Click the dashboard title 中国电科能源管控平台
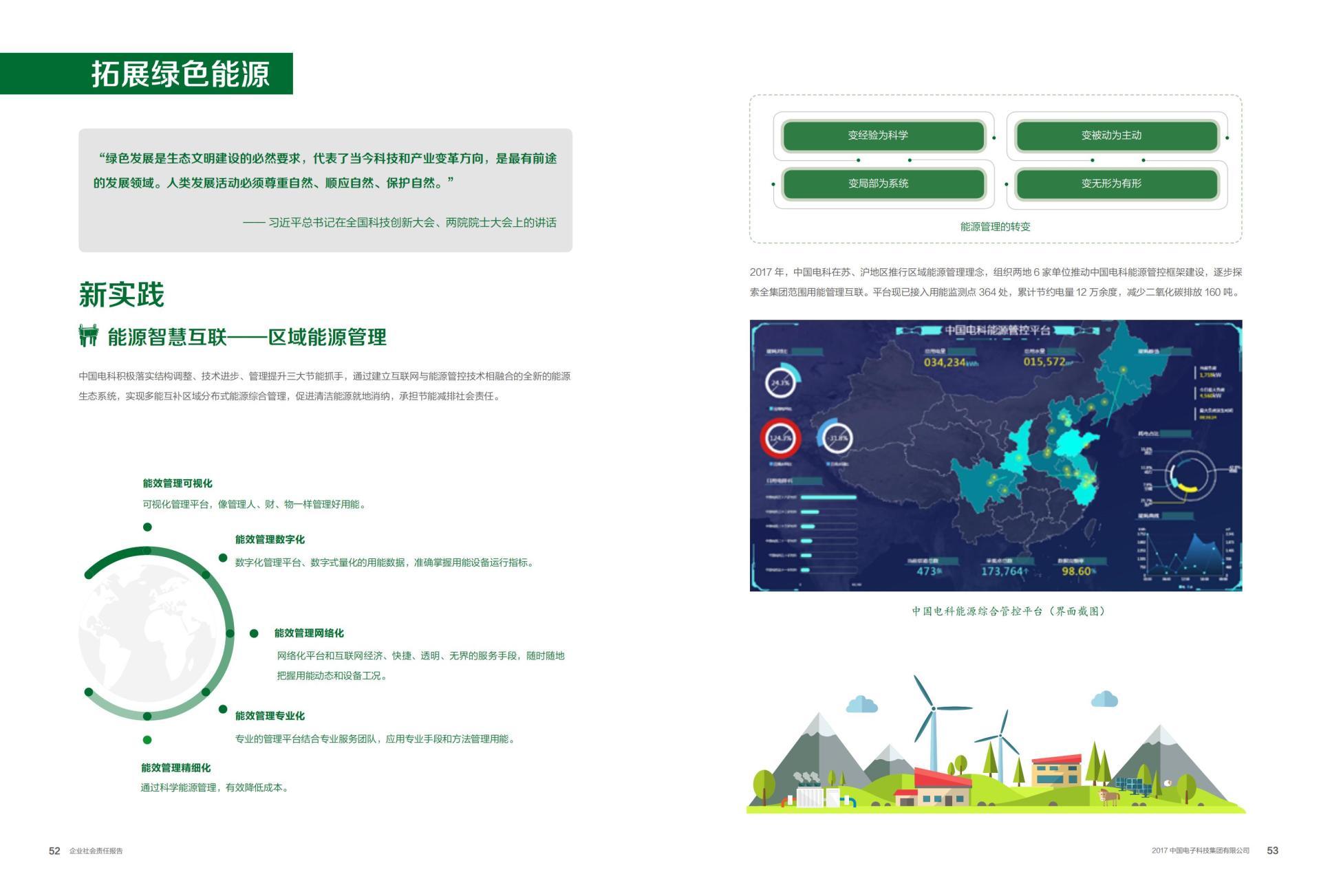The image size is (1321, 896). pos(997,330)
